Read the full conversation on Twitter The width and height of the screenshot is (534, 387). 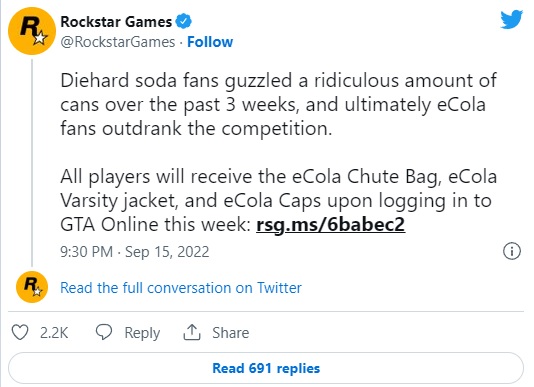(181, 288)
